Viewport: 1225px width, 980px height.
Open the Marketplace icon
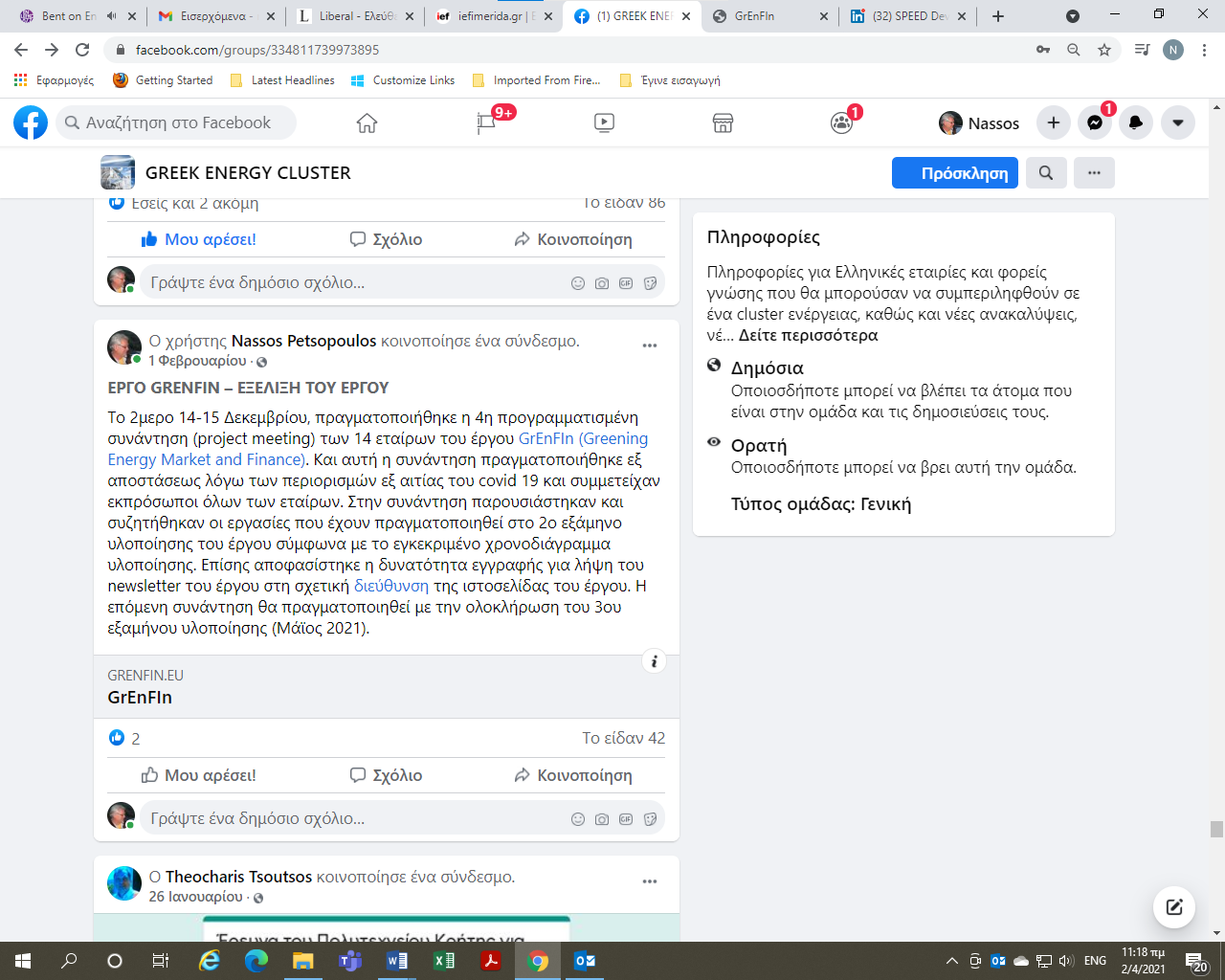coord(723,122)
